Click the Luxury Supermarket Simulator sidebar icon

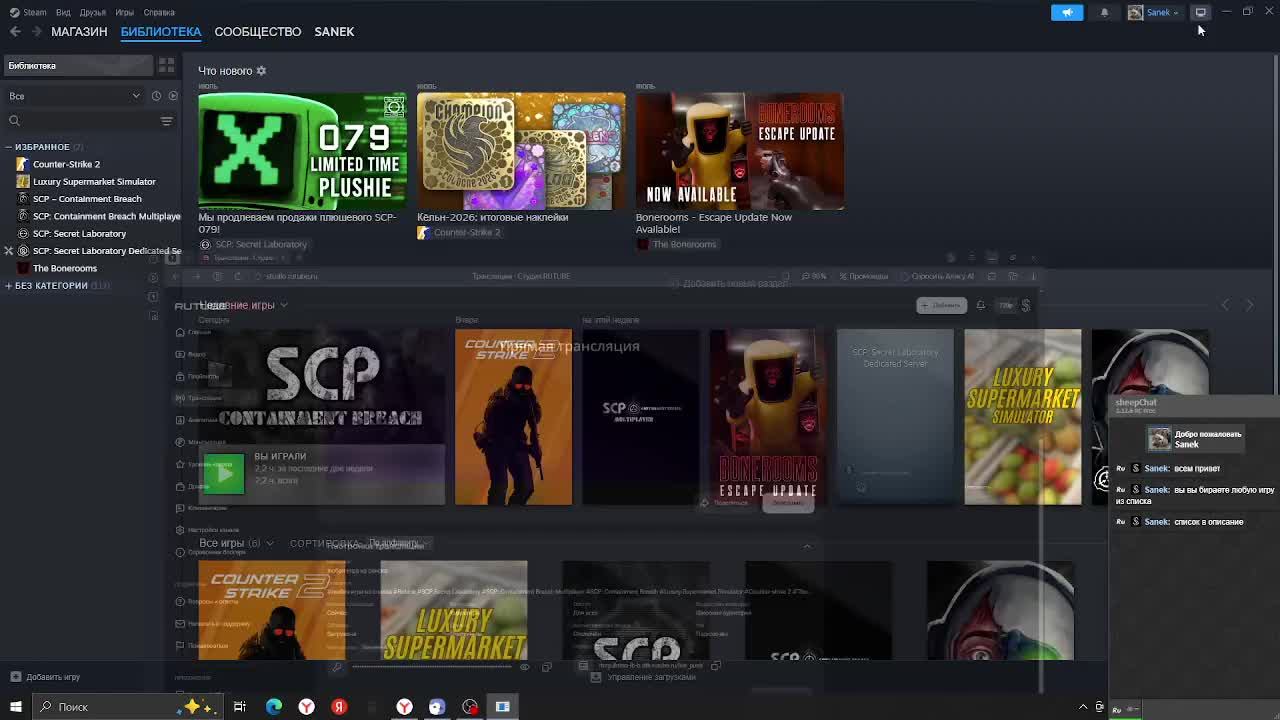point(23,181)
